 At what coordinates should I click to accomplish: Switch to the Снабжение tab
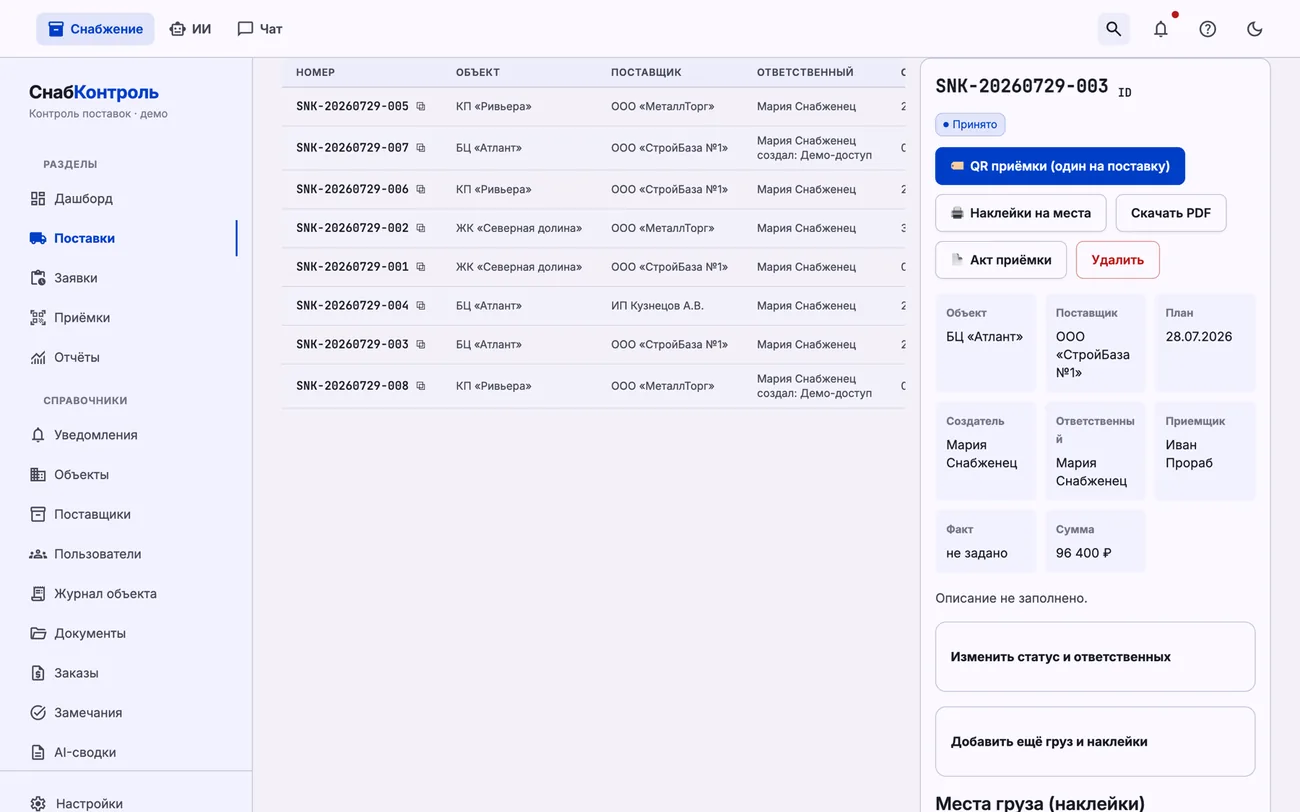pos(95,29)
